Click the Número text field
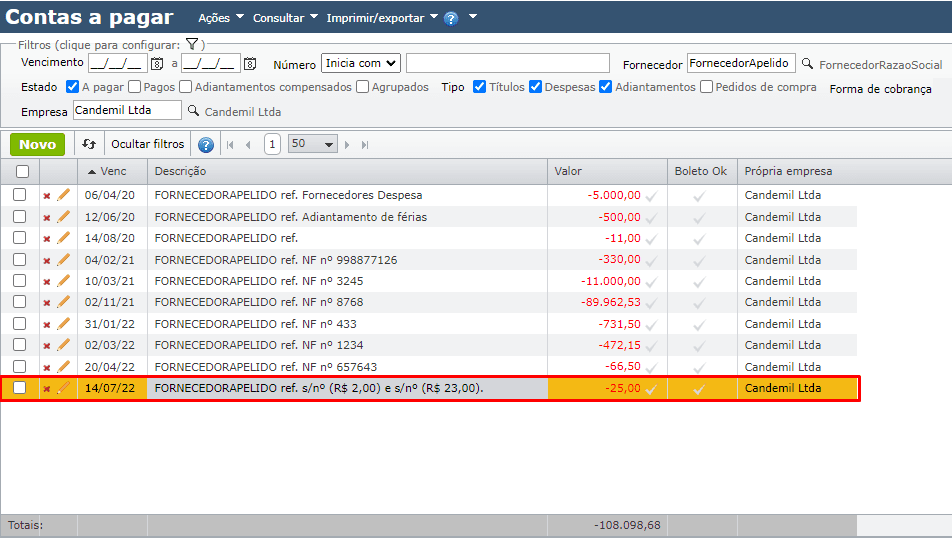 pyautogui.click(x=508, y=63)
